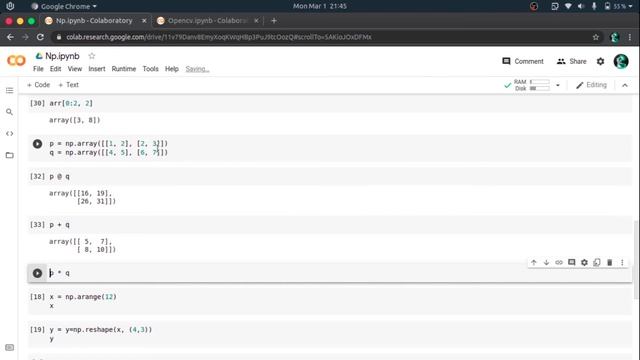Open the Chrome three-dot menu

[x=630, y=37]
